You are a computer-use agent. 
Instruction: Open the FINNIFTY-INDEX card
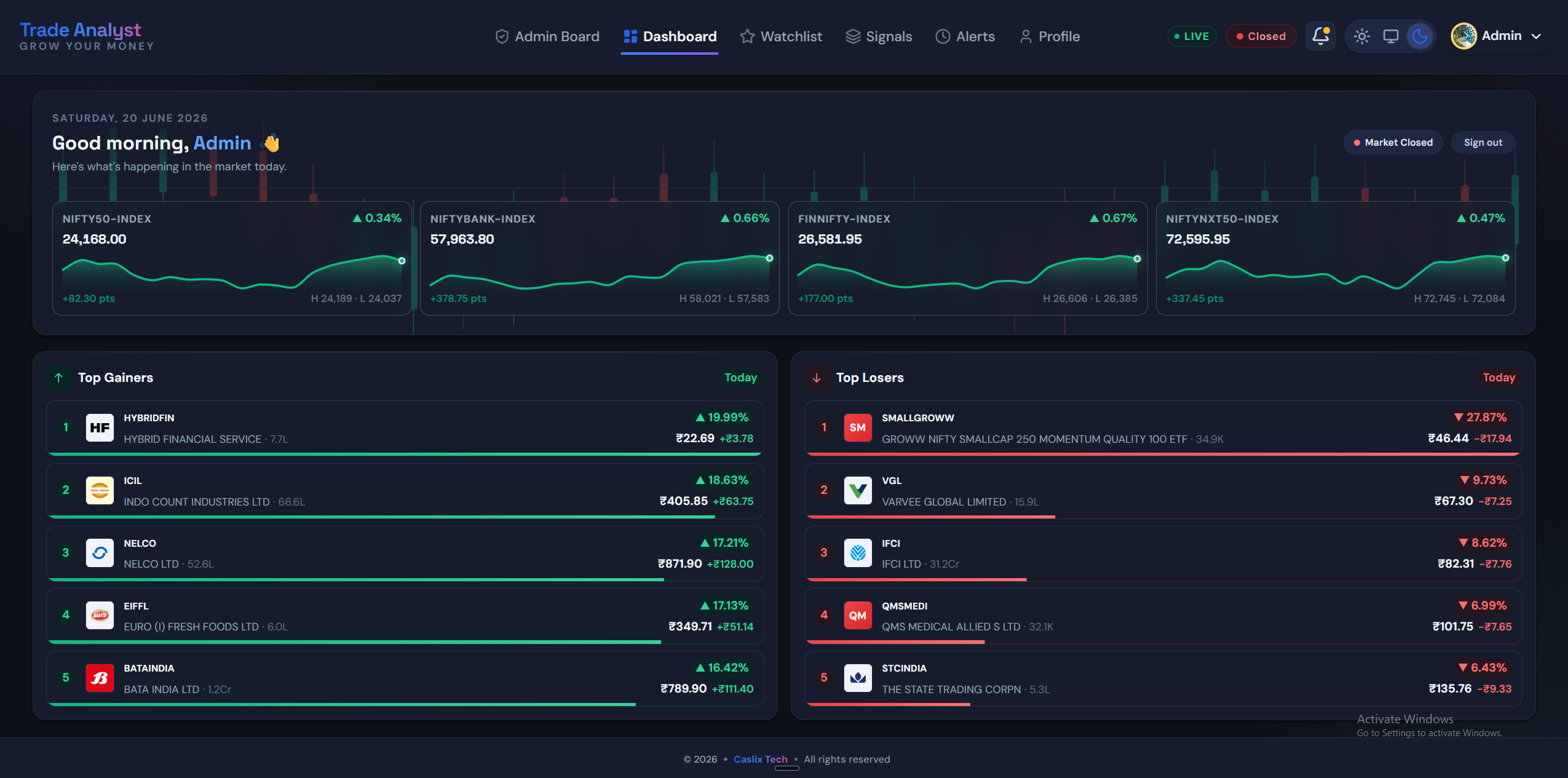coord(968,258)
